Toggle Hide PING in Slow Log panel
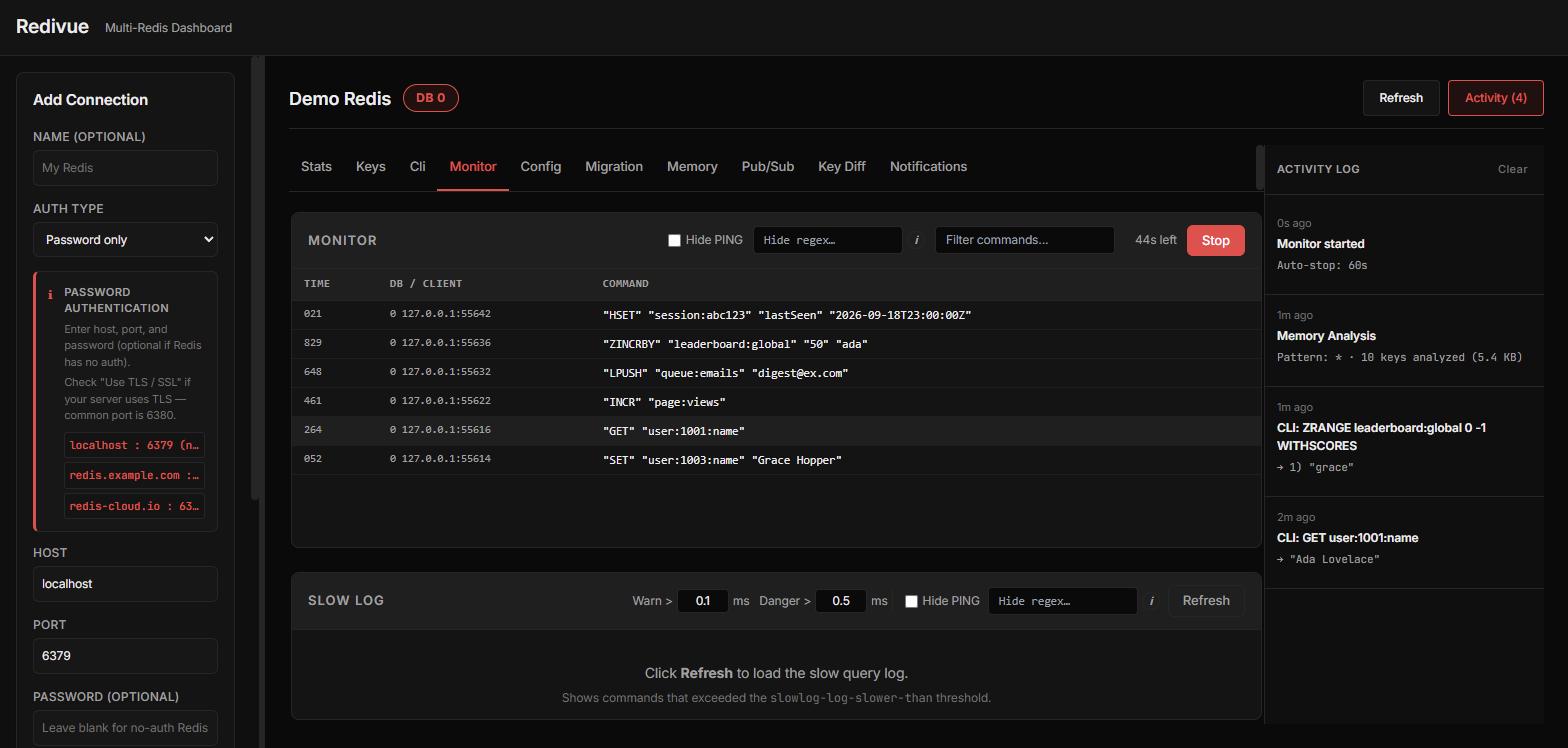 pos(911,601)
